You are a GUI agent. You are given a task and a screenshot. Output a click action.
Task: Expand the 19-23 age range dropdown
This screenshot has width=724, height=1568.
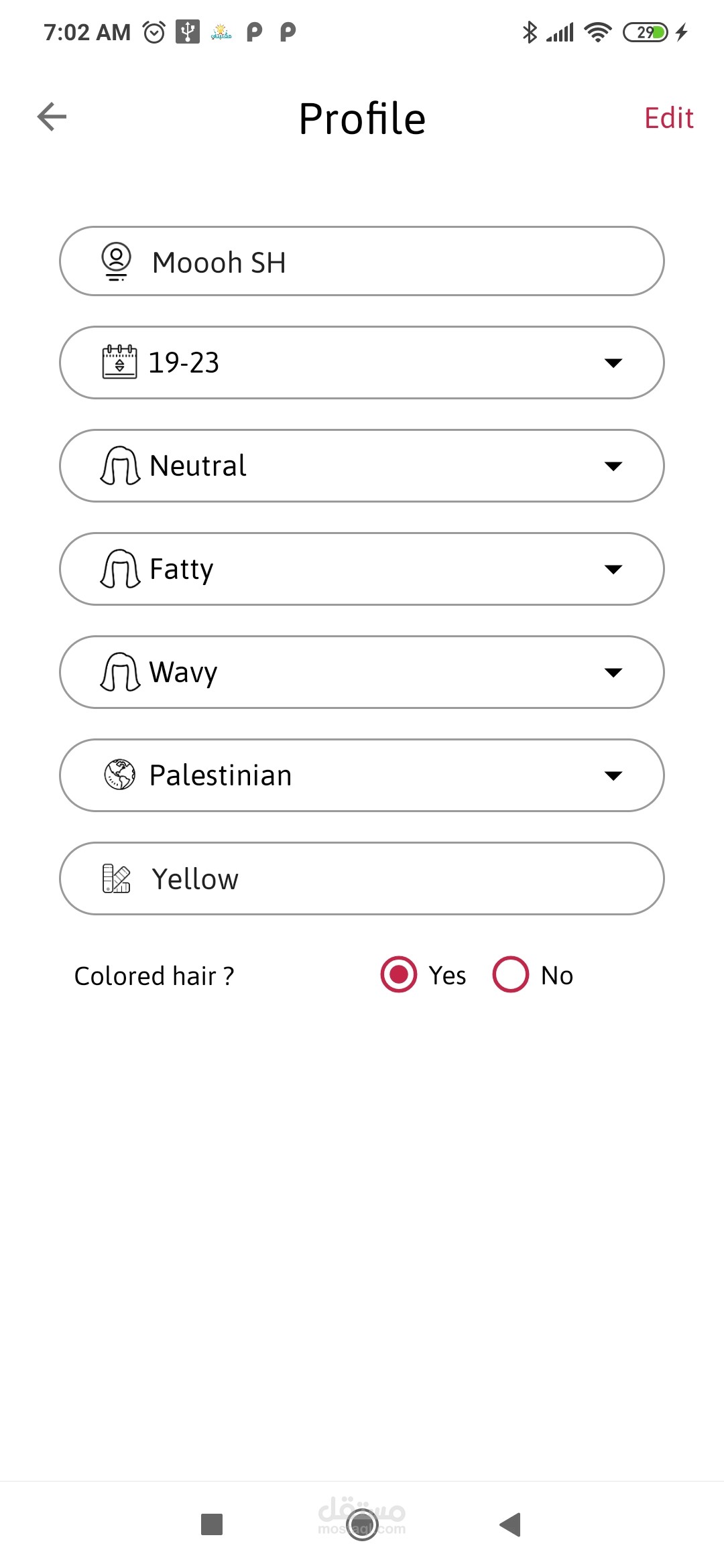pyautogui.click(x=613, y=363)
